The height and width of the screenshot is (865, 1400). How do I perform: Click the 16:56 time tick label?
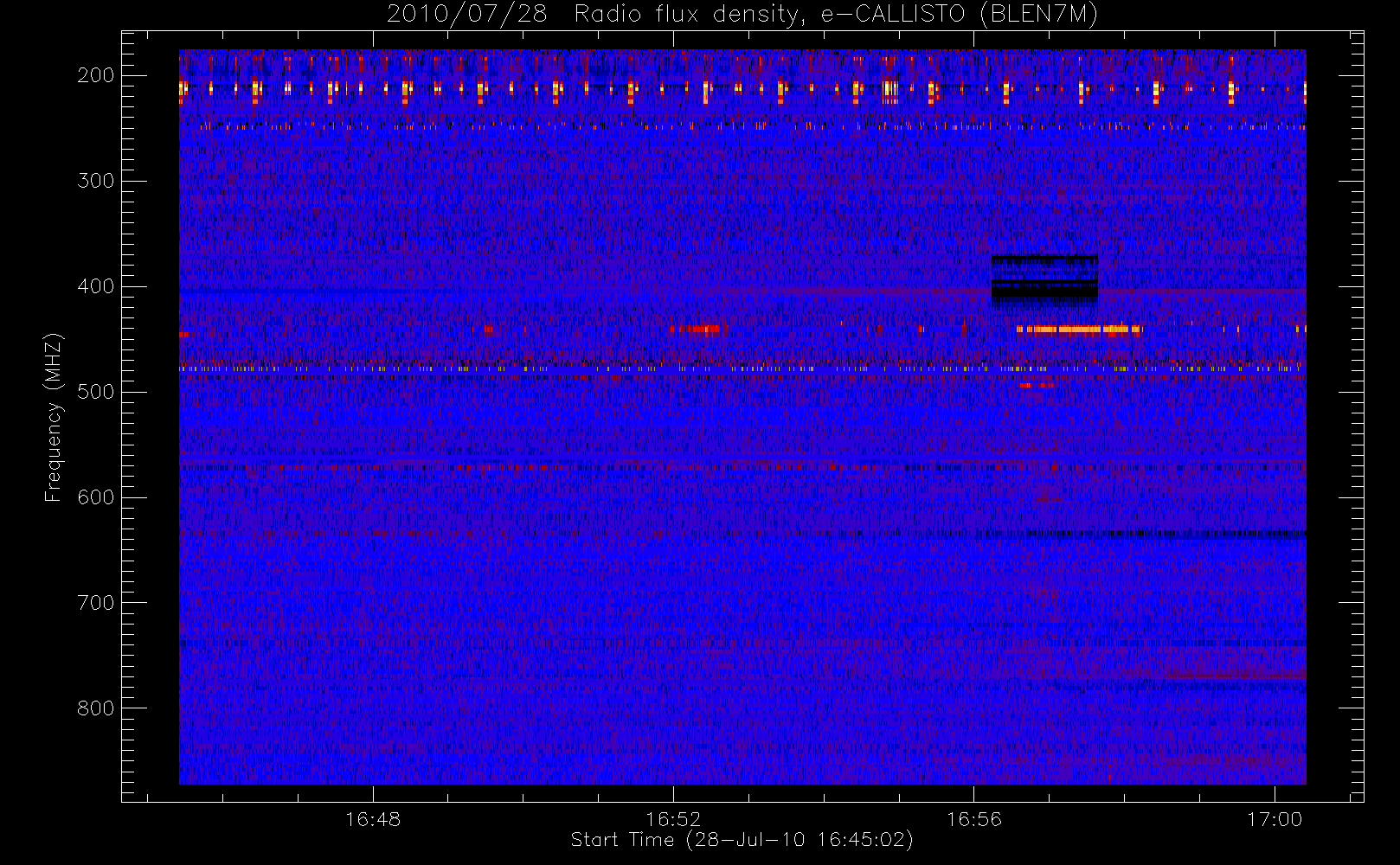pyautogui.click(x=974, y=819)
